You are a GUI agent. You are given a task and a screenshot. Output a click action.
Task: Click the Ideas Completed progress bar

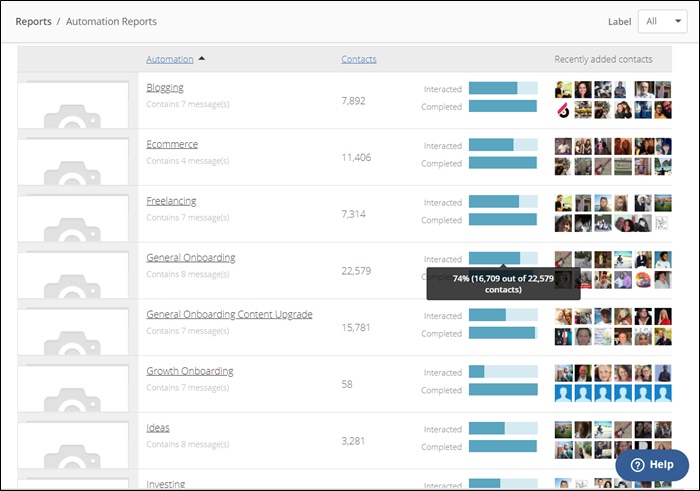[503, 446]
